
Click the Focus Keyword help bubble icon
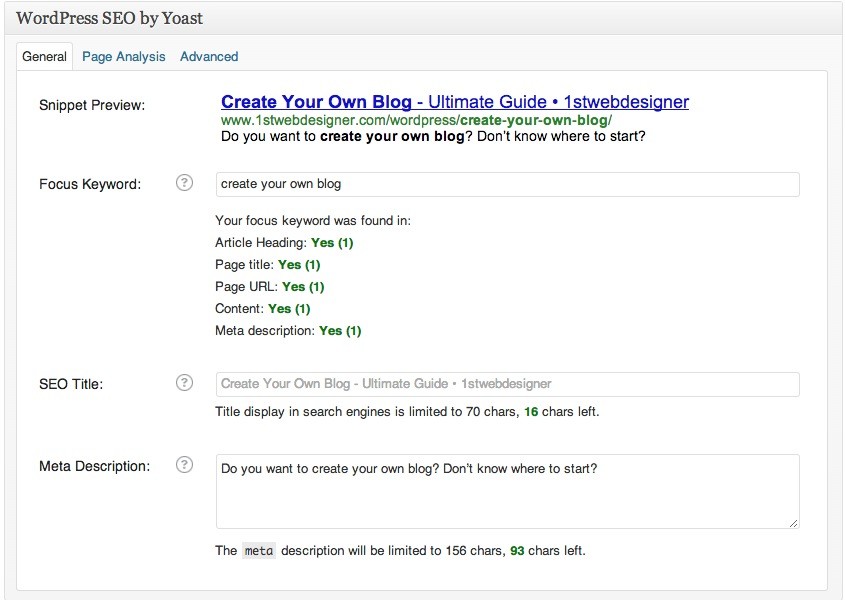point(185,183)
